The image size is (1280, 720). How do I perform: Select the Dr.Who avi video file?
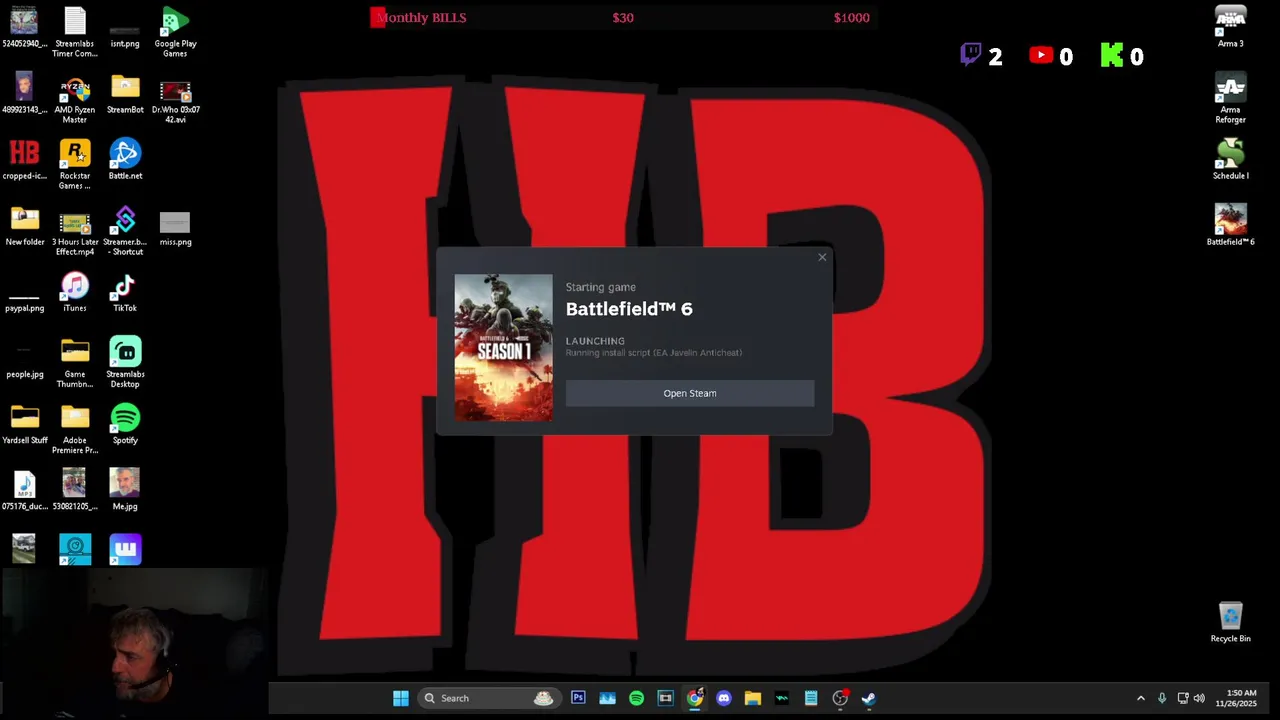pos(175,100)
